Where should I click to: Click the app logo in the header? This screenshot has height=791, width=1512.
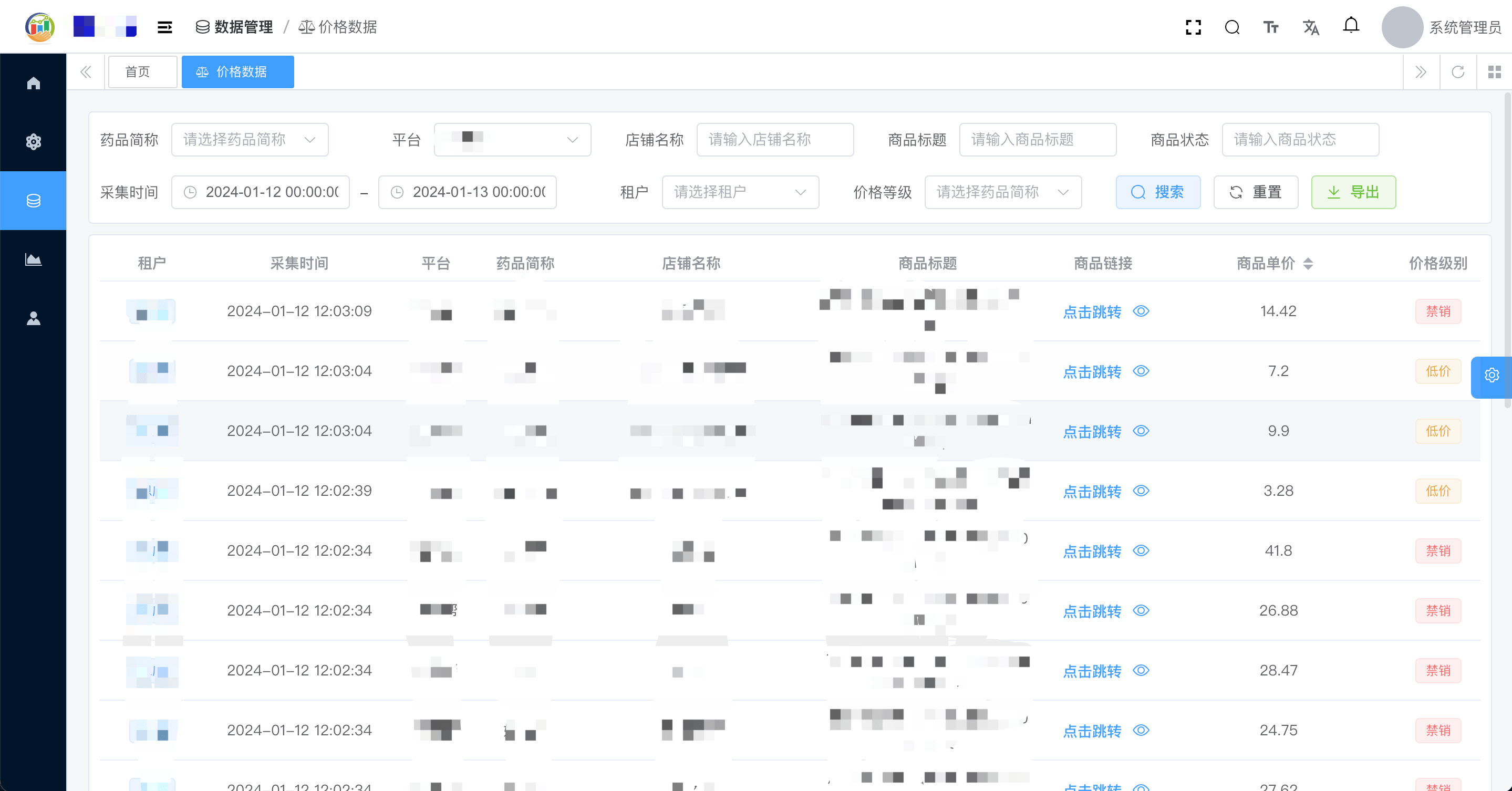40,27
